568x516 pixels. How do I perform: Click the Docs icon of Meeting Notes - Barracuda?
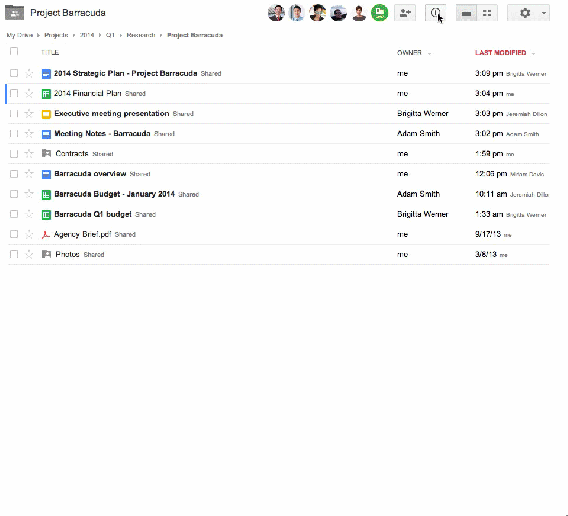[46, 134]
